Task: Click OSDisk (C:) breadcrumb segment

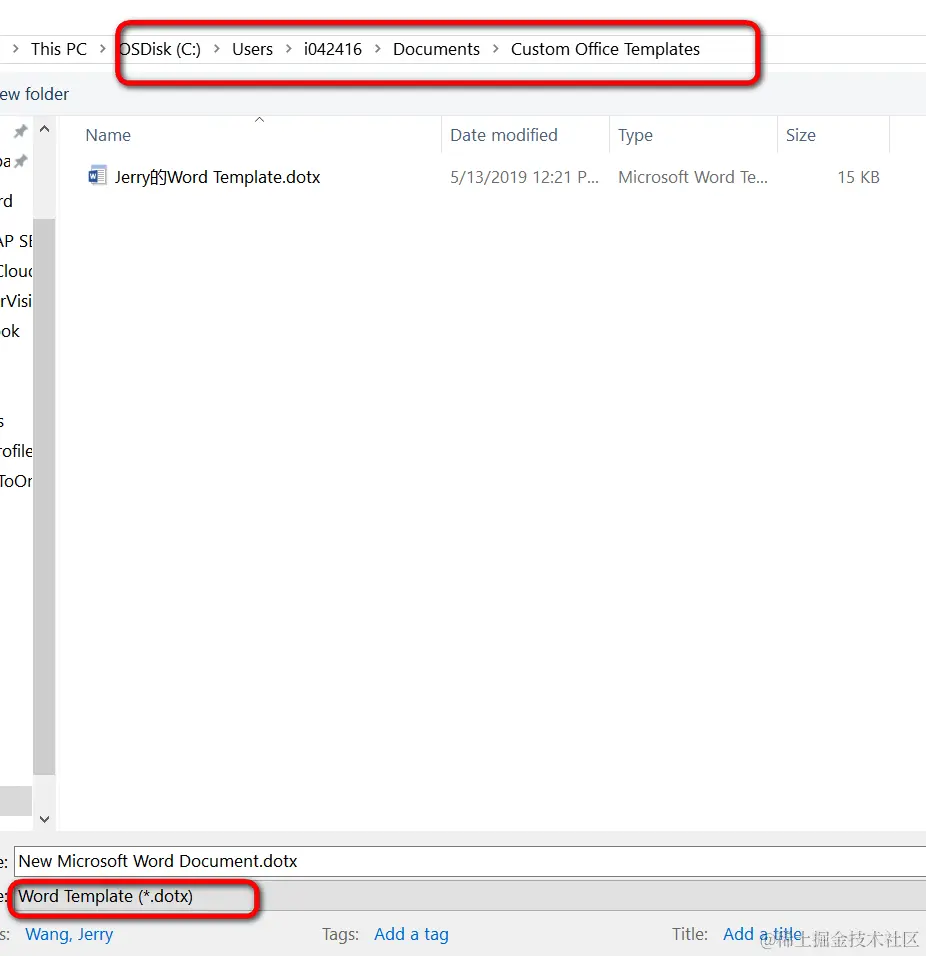Action: pos(160,49)
